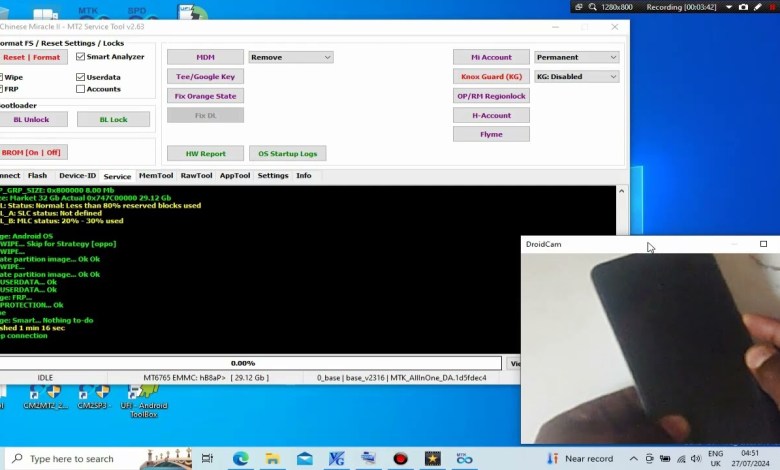
Task: Switch to the Flash tab
Action: click(x=37, y=176)
